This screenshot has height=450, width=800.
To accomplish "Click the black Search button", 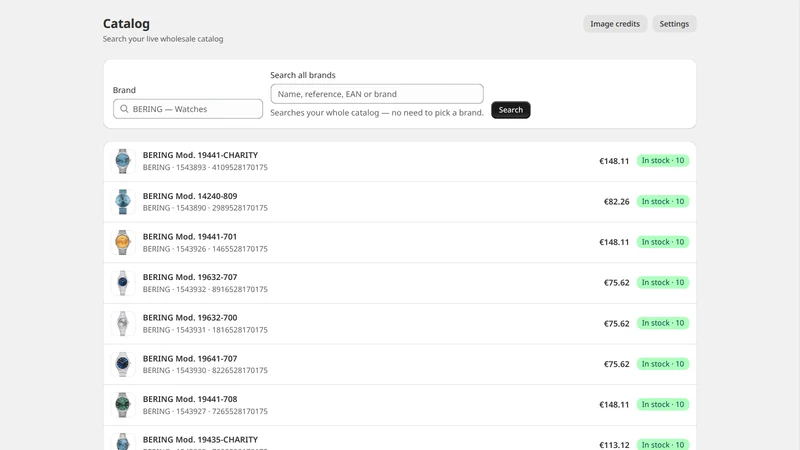I will pos(511,110).
